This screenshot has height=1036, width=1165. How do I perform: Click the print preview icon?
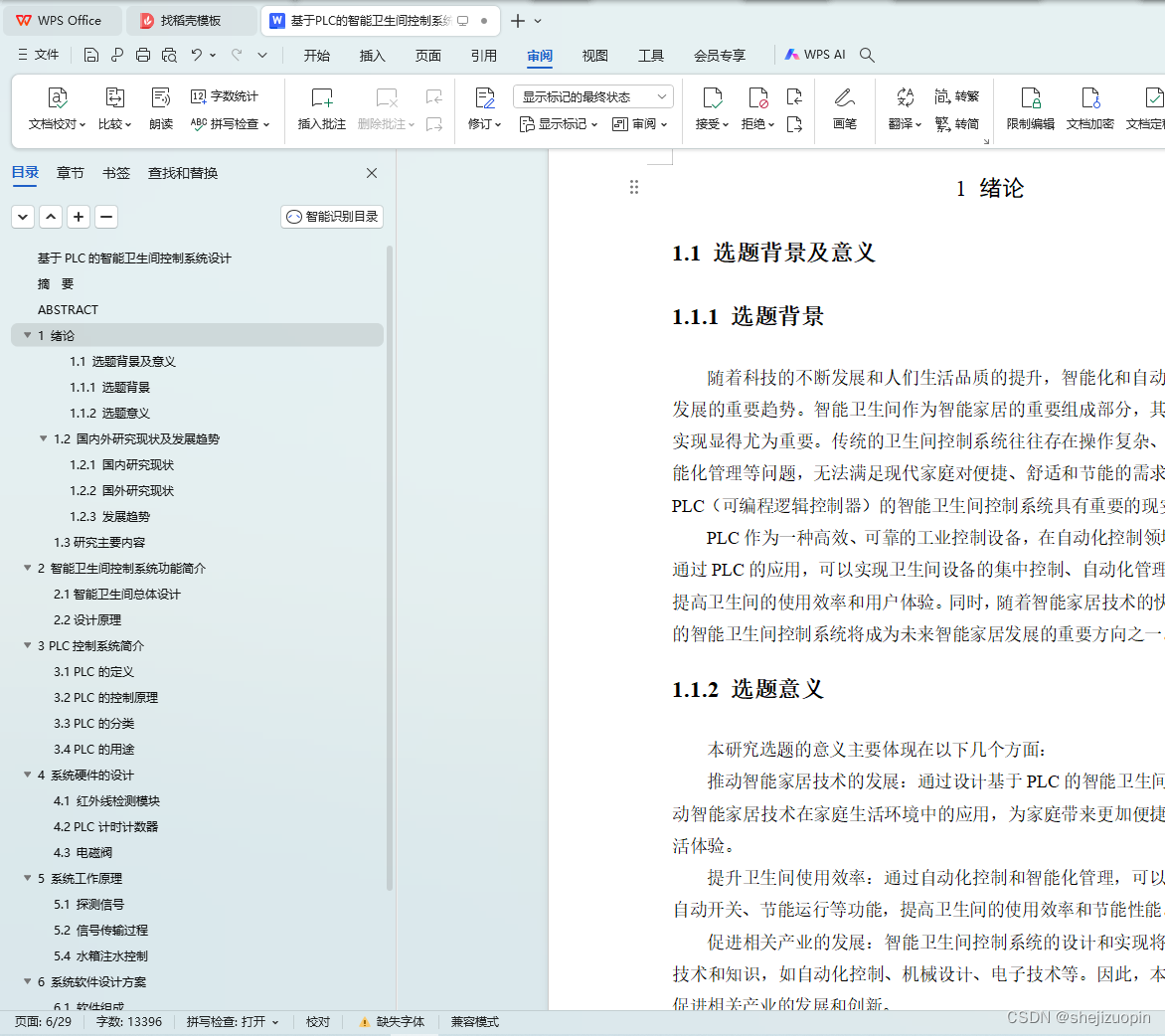point(169,55)
